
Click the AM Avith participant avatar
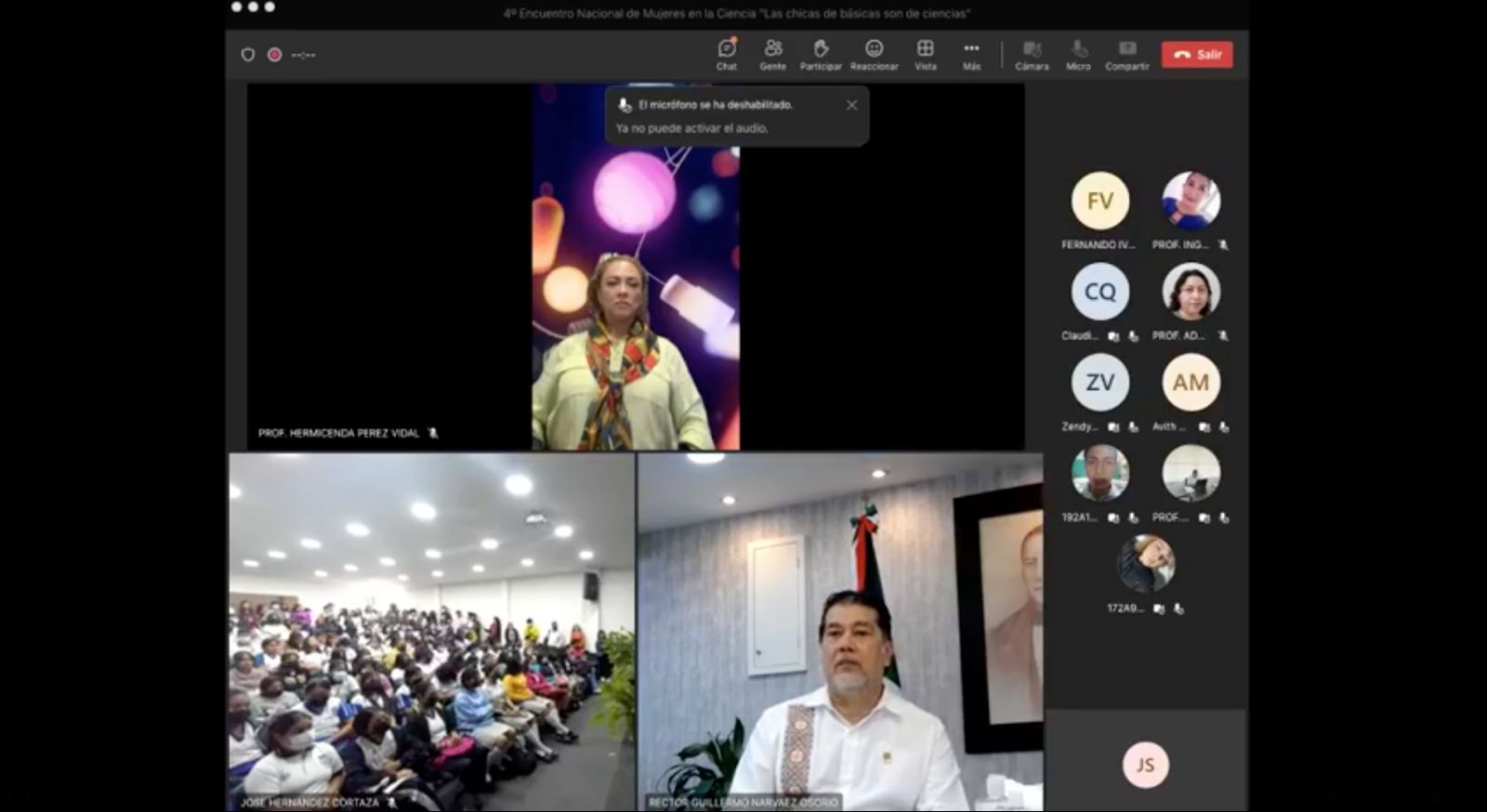coord(1191,382)
